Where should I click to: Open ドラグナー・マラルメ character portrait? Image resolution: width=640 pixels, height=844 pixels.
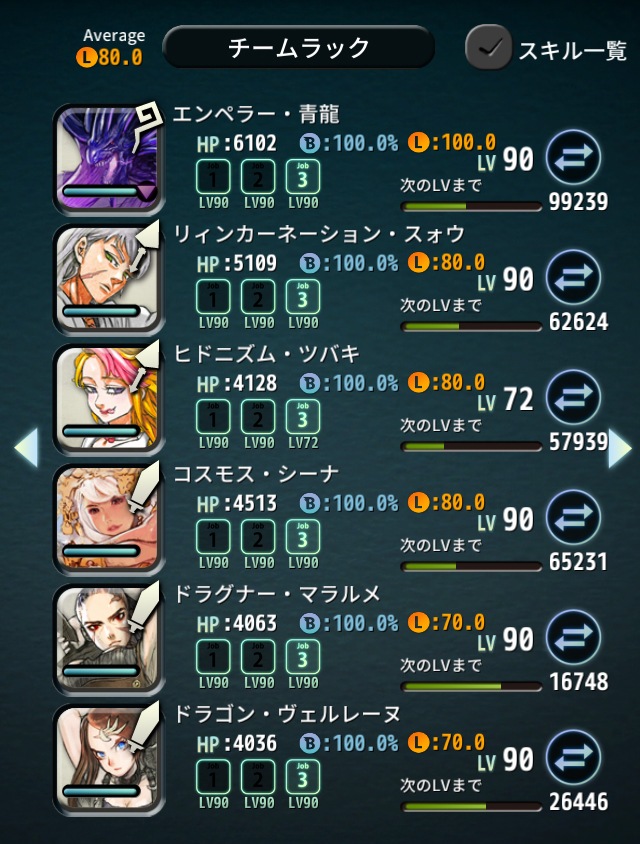tap(109, 639)
